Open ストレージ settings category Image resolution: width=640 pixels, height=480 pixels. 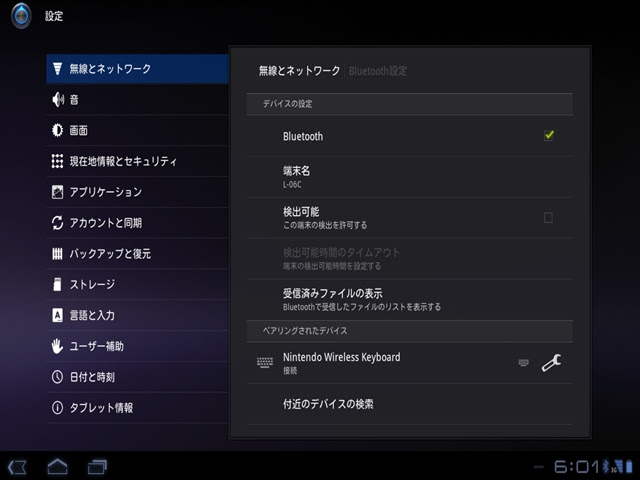pyautogui.click(x=138, y=284)
